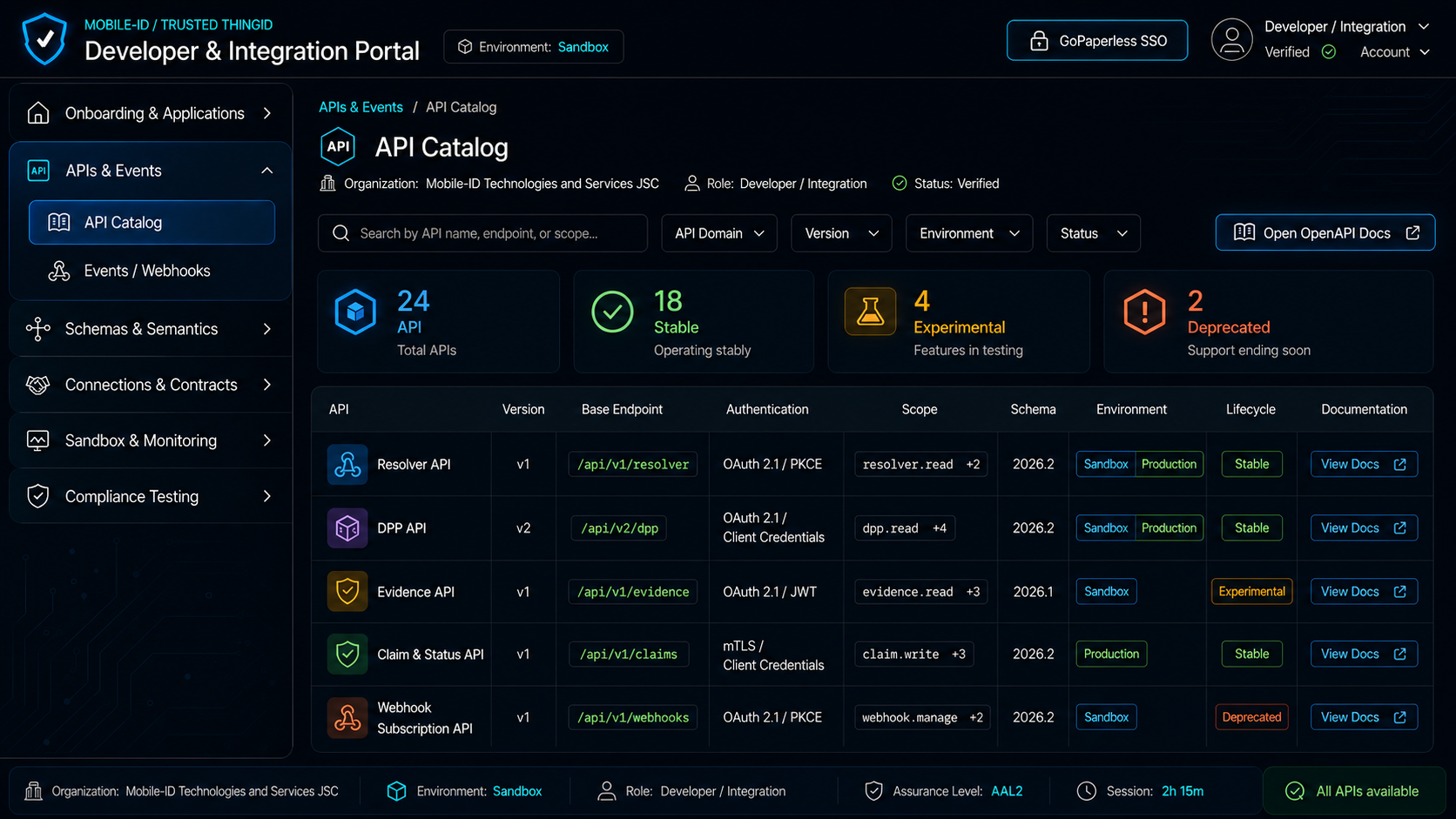Click the Production tag in Claim & Status row
Image resolution: width=1456 pixels, height=819 pixels.
1111,654
